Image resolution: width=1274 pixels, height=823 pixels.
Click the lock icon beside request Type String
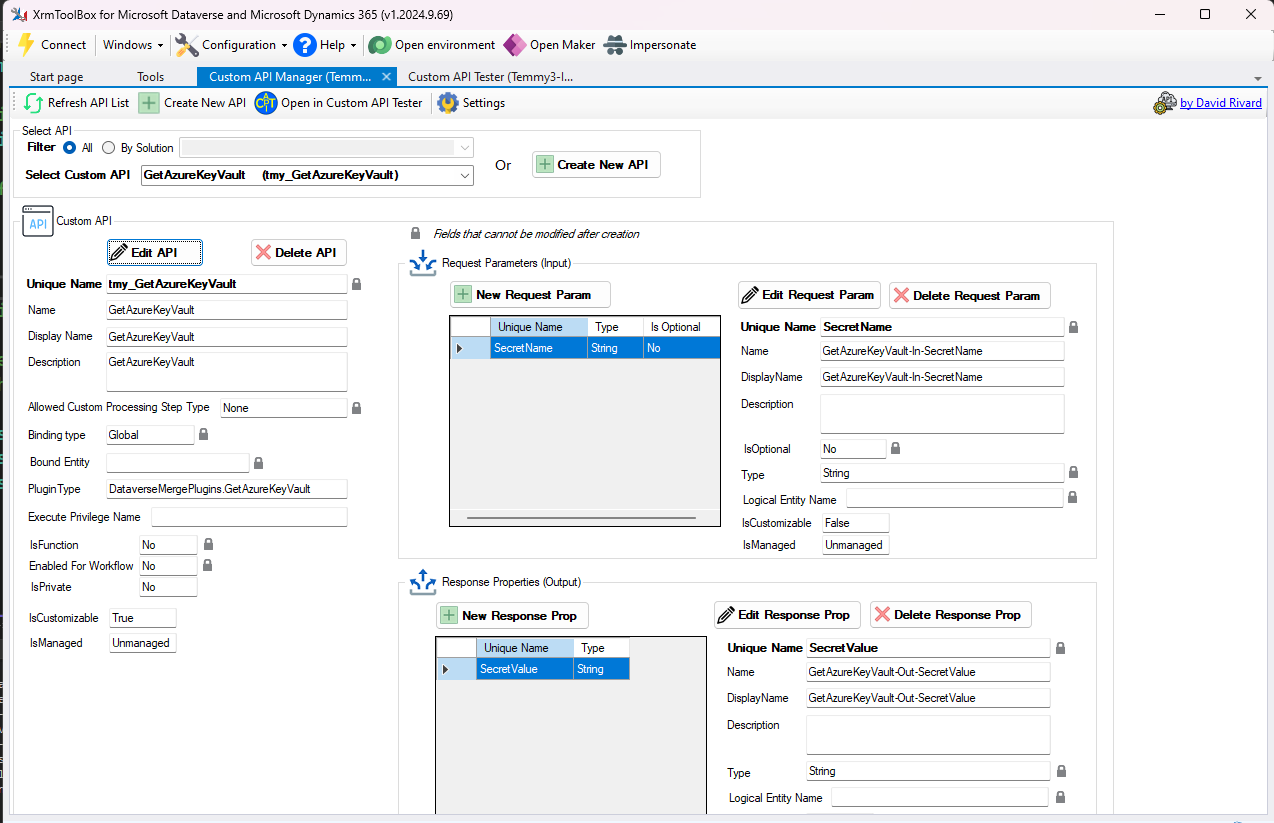coord(1073,473)
